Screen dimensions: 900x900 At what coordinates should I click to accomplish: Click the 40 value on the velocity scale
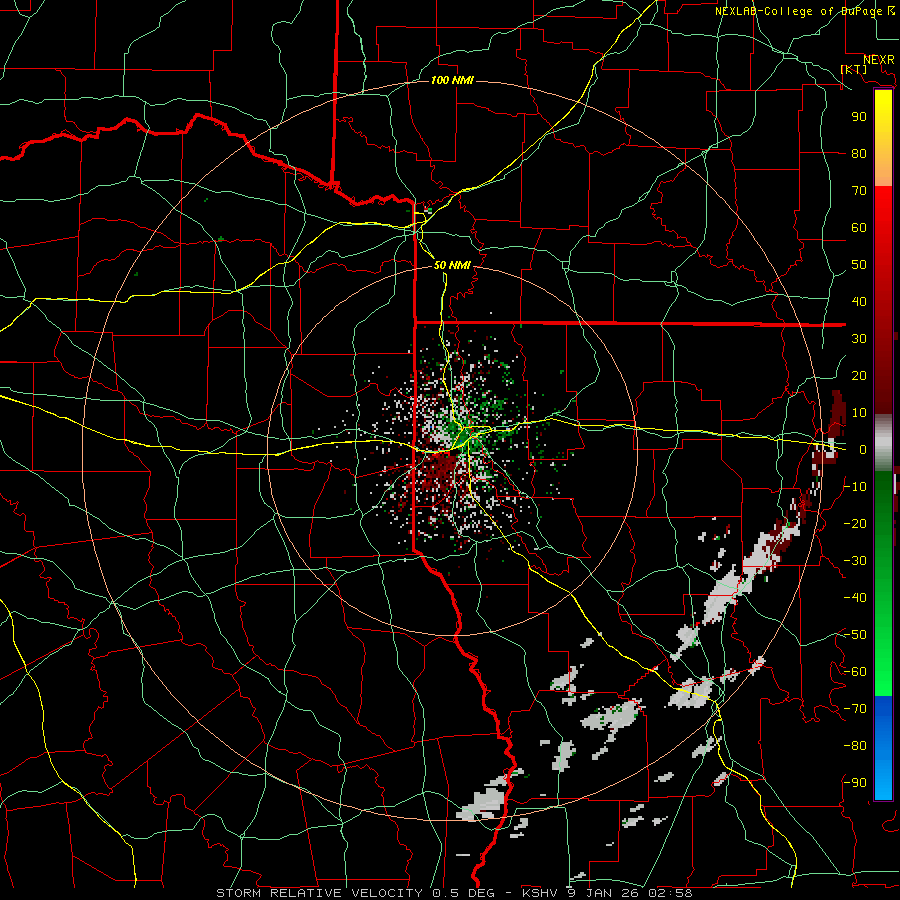[x=859, y=301]
